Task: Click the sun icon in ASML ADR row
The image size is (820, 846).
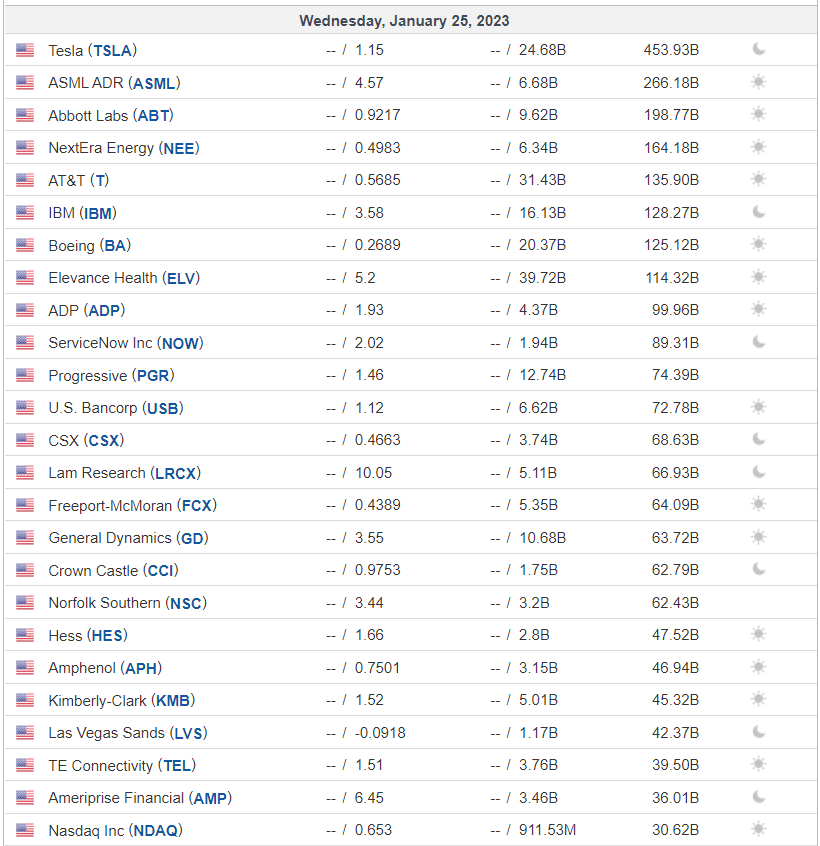Action: tap(758, 82)
